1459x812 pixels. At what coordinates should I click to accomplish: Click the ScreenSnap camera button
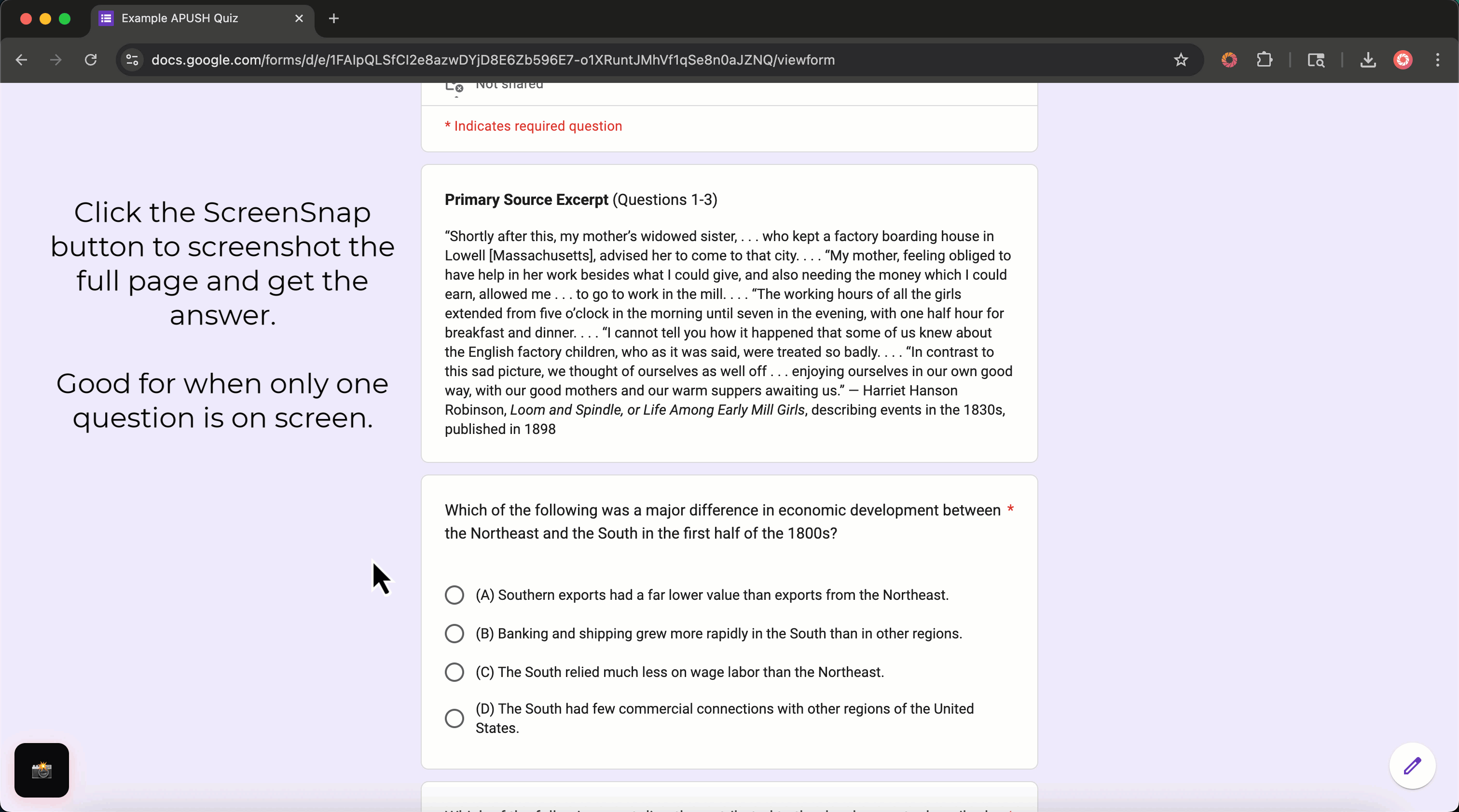[x=41, y=770]
